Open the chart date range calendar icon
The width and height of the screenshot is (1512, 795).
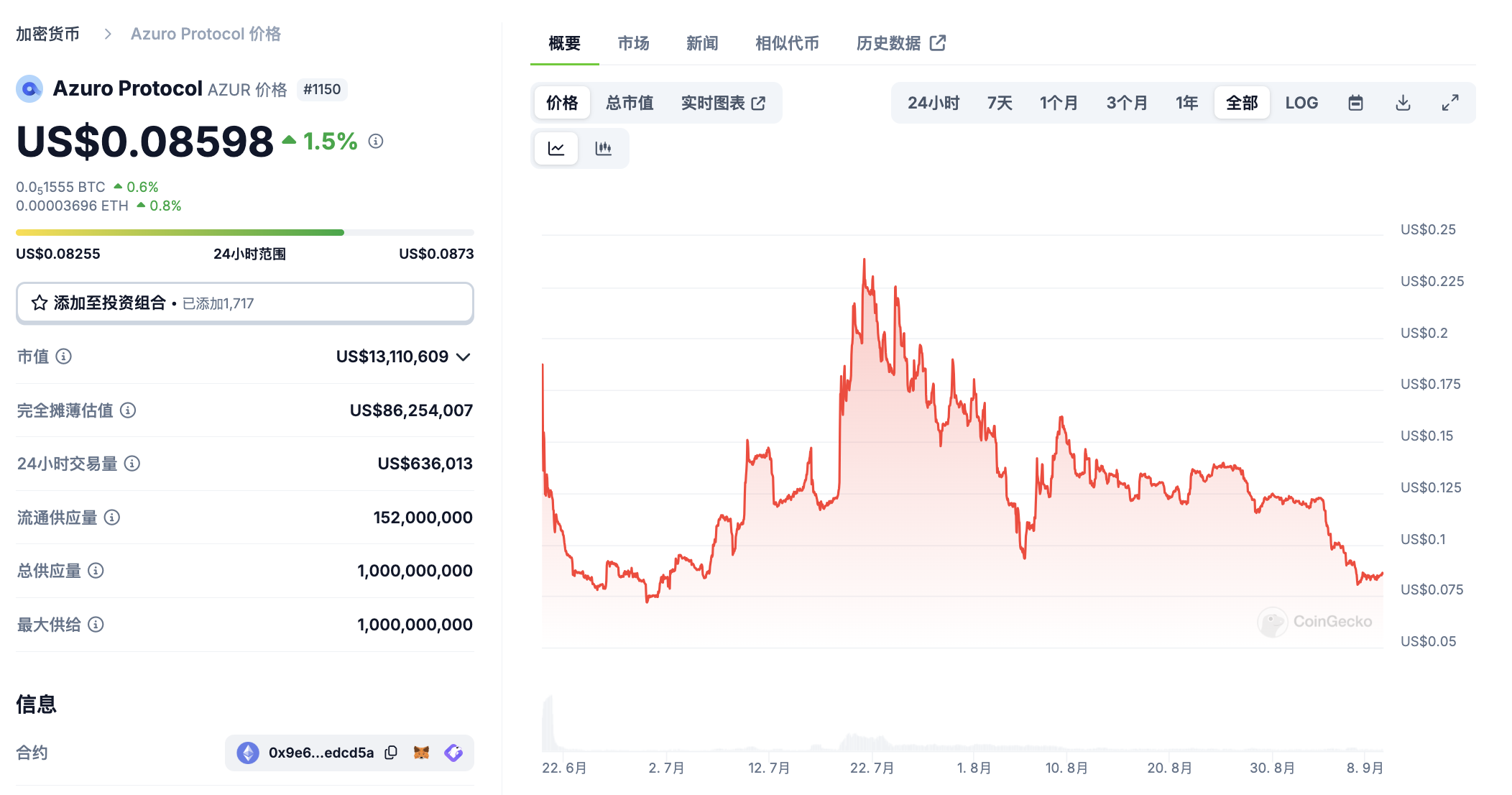tap(1356, 102)
